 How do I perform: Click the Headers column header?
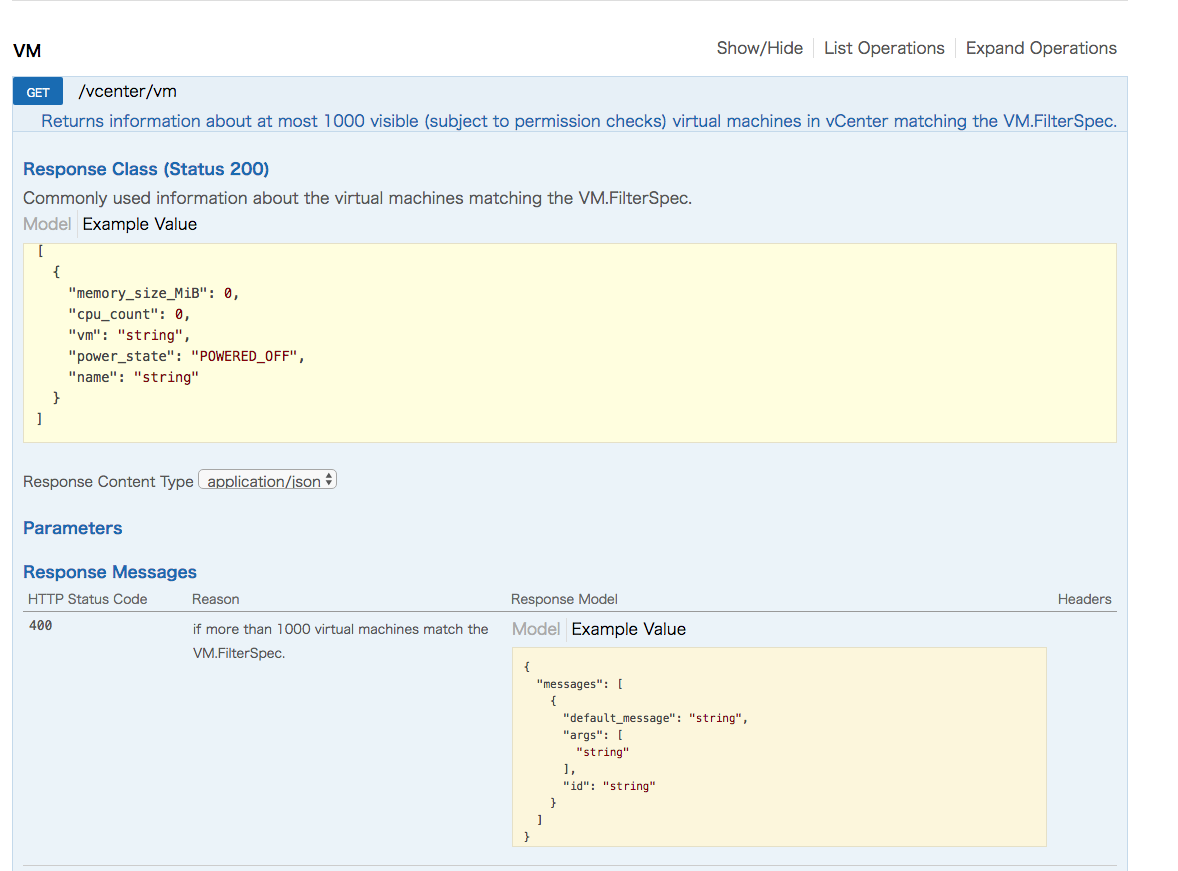[1084, 599]
